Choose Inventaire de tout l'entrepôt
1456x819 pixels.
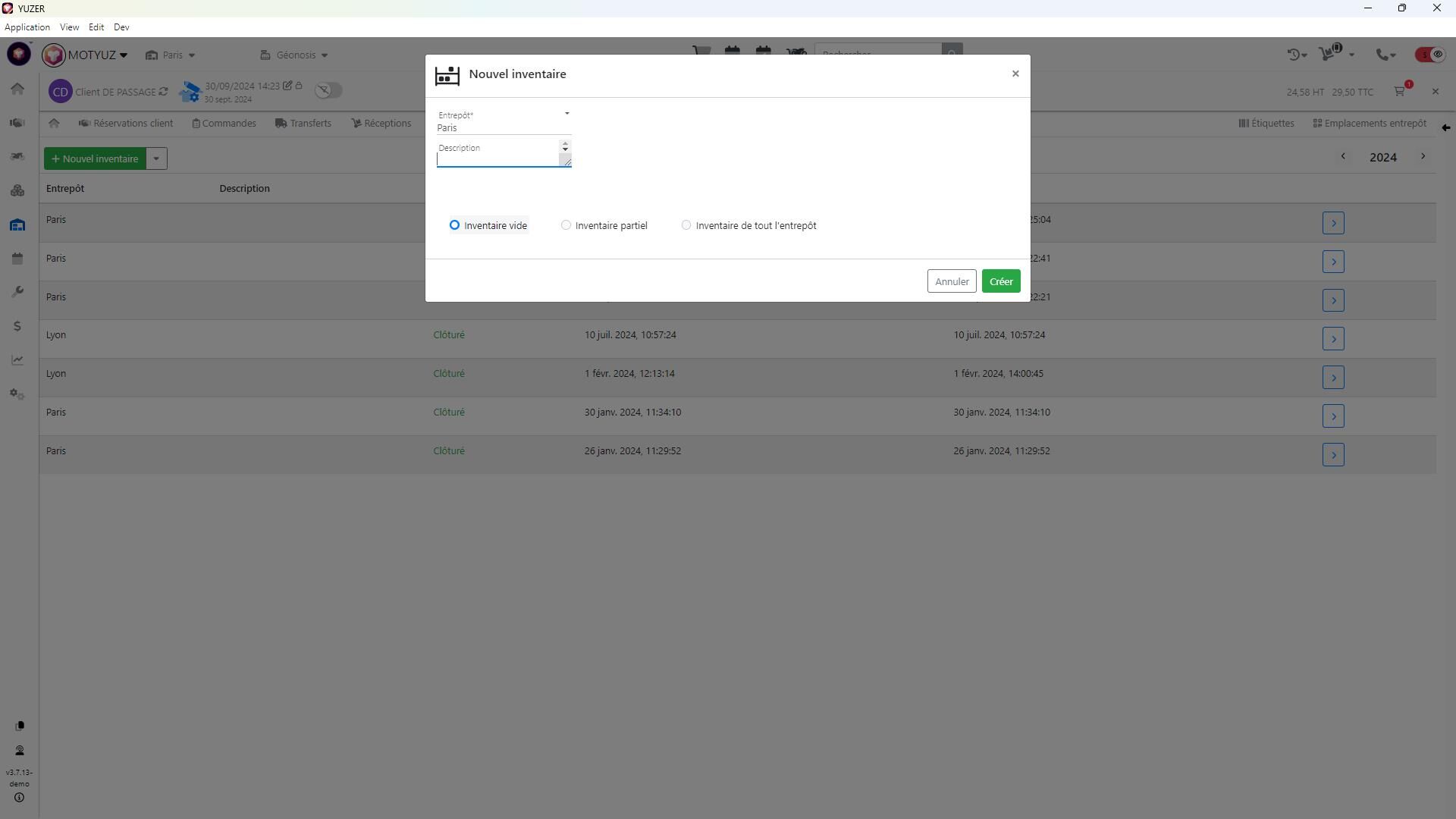[x=686, y=225]
